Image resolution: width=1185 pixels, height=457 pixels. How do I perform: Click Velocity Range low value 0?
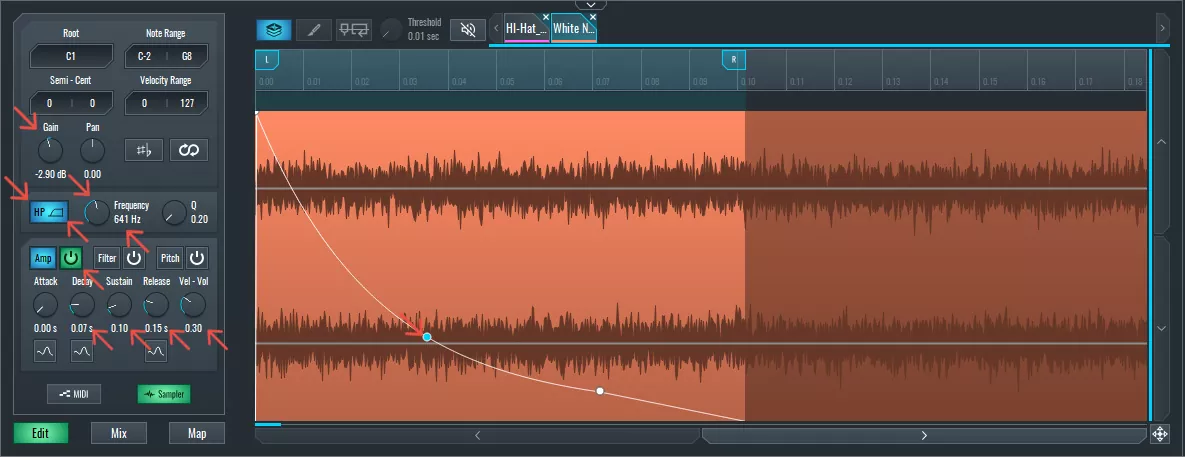click(x=144, y=103)
